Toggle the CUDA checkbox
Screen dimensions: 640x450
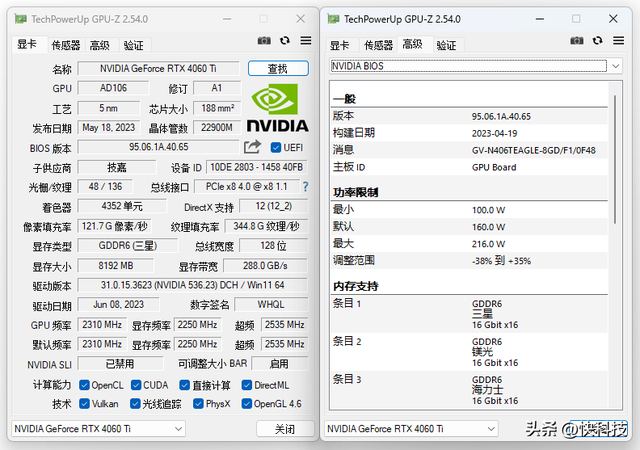pos(136,385)
